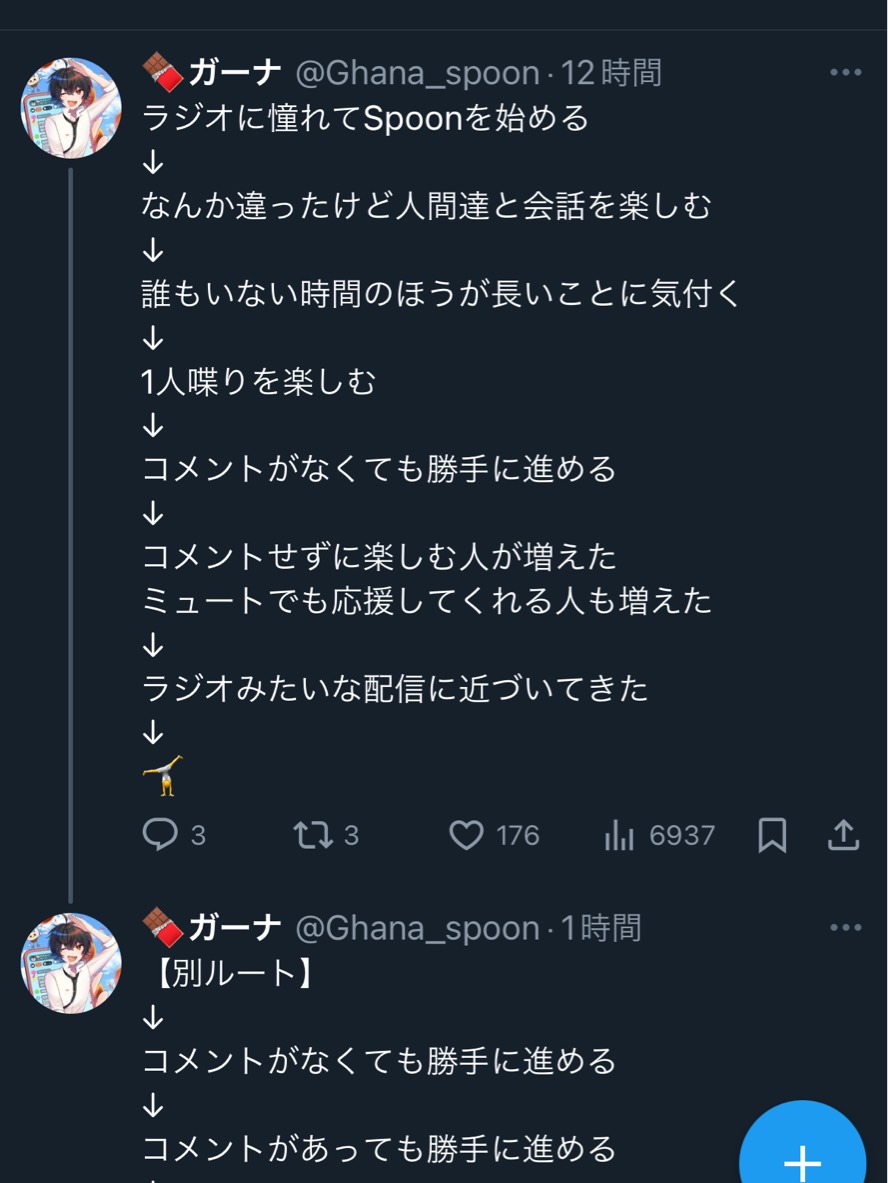View analytics showing 6937 impressions

coord(620,834)
